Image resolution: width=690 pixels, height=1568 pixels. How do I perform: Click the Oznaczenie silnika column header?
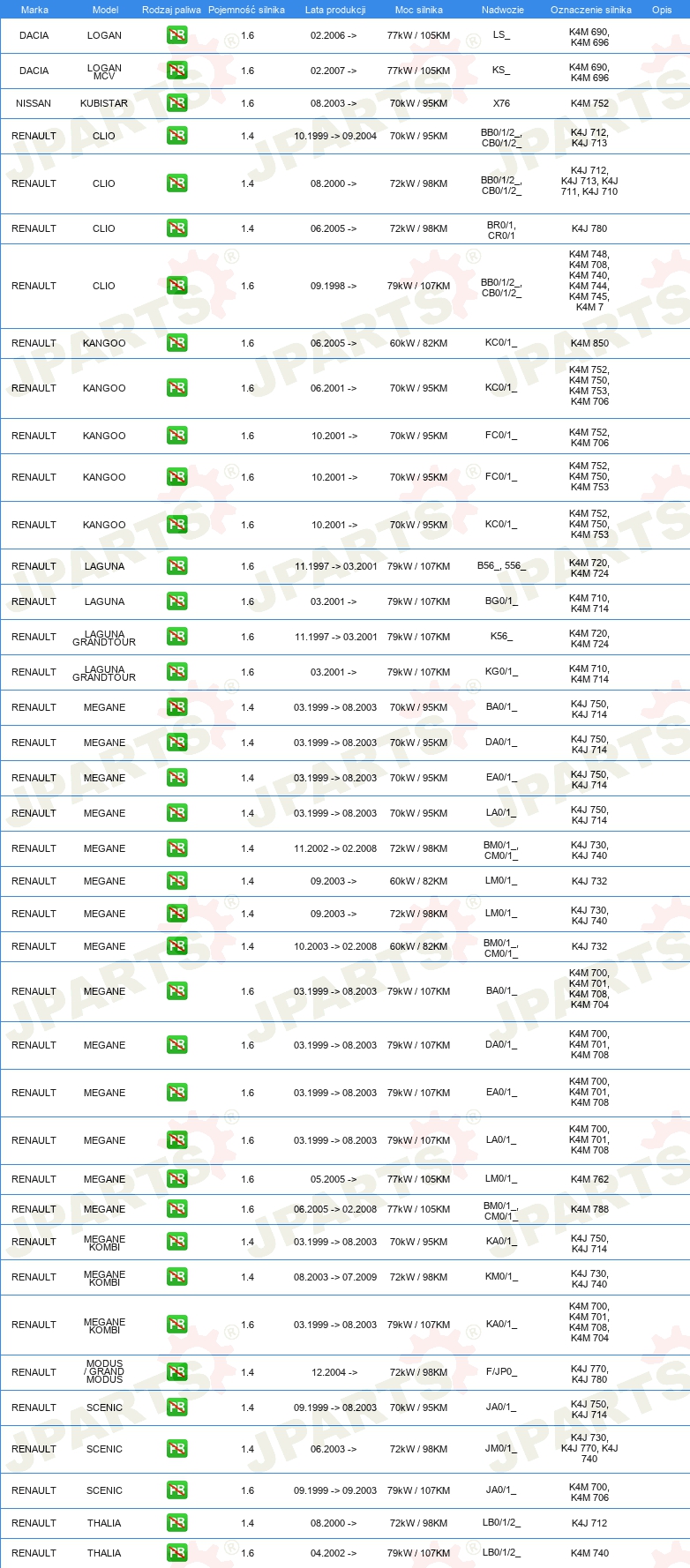click(591, 10)
